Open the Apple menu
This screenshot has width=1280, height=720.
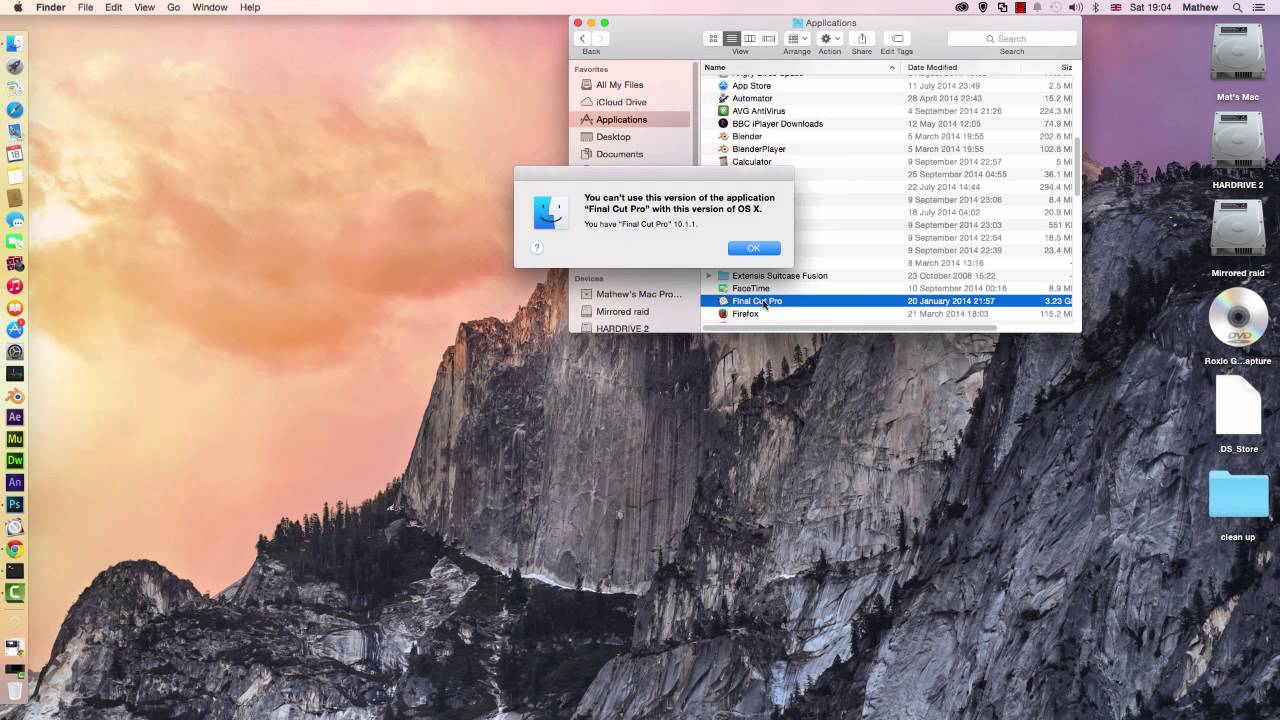click(x=17, y=7)
